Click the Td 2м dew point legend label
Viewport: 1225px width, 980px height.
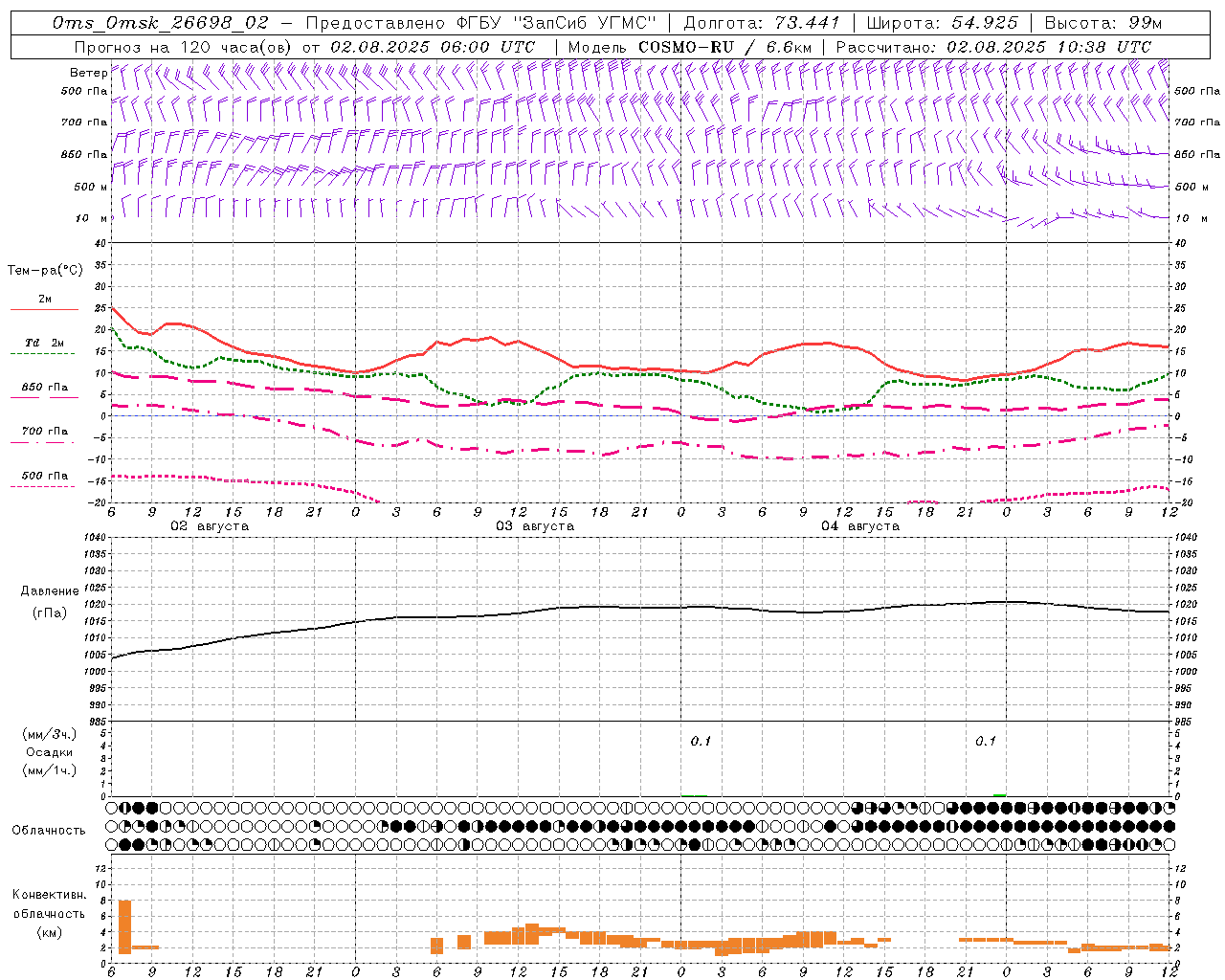tap(45, 343)
